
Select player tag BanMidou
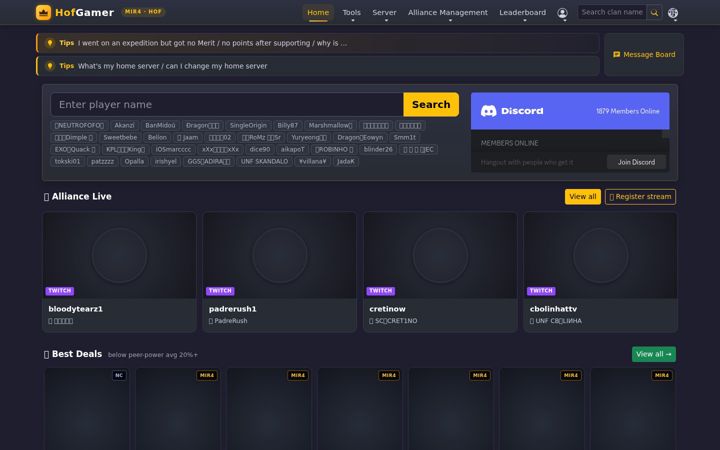point(160,125)
